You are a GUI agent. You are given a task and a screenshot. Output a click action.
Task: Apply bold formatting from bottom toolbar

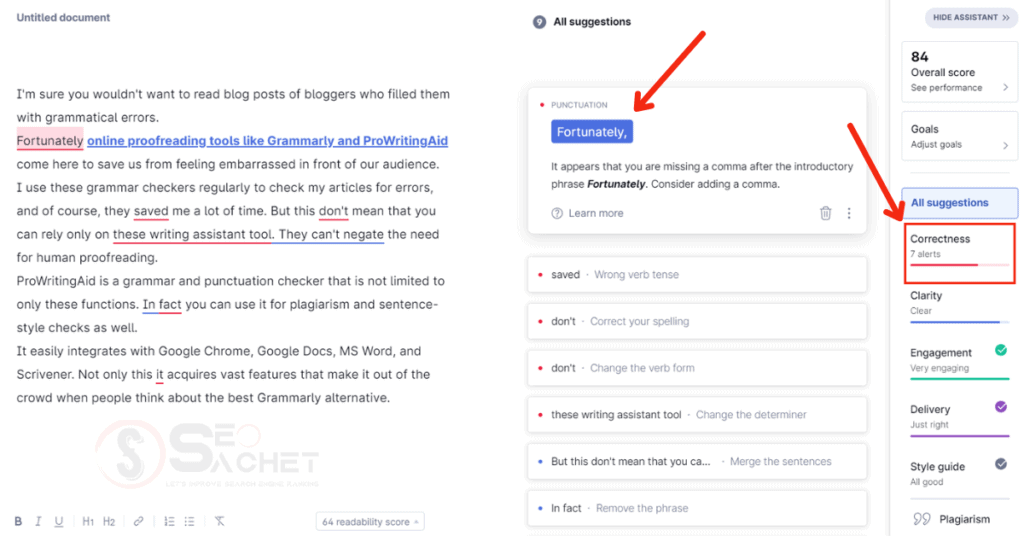[x=18, y=521]
